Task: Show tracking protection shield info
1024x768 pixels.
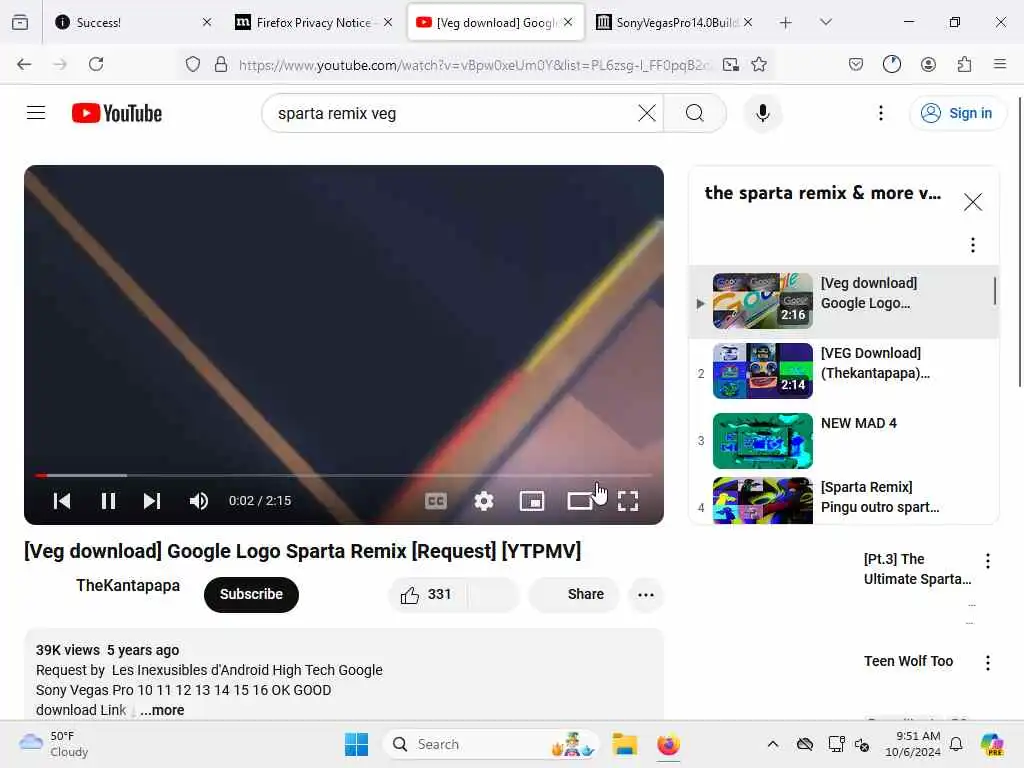Action: tap(193, 64)
